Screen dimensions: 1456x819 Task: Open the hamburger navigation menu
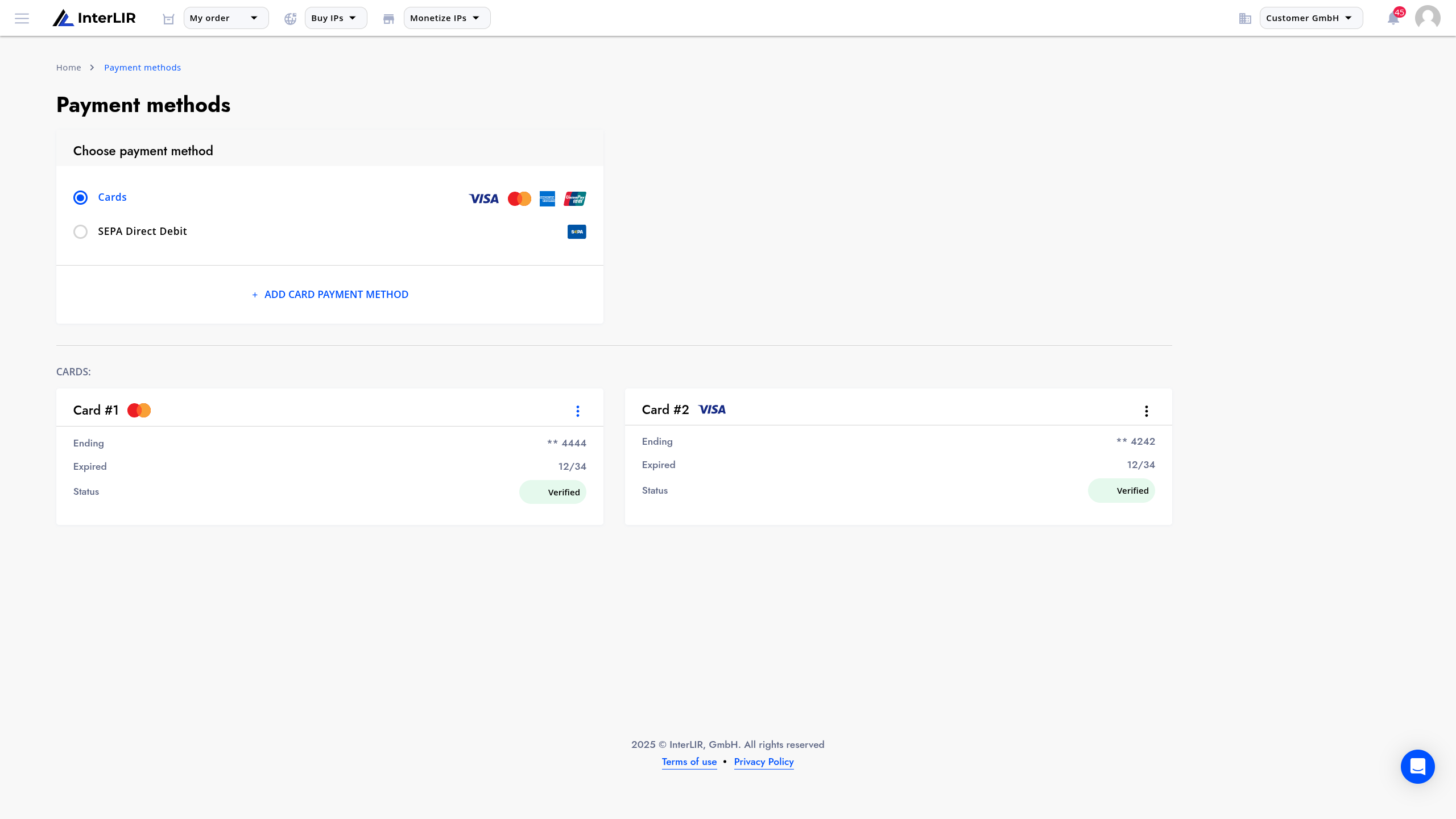click(x=22, y=18)
